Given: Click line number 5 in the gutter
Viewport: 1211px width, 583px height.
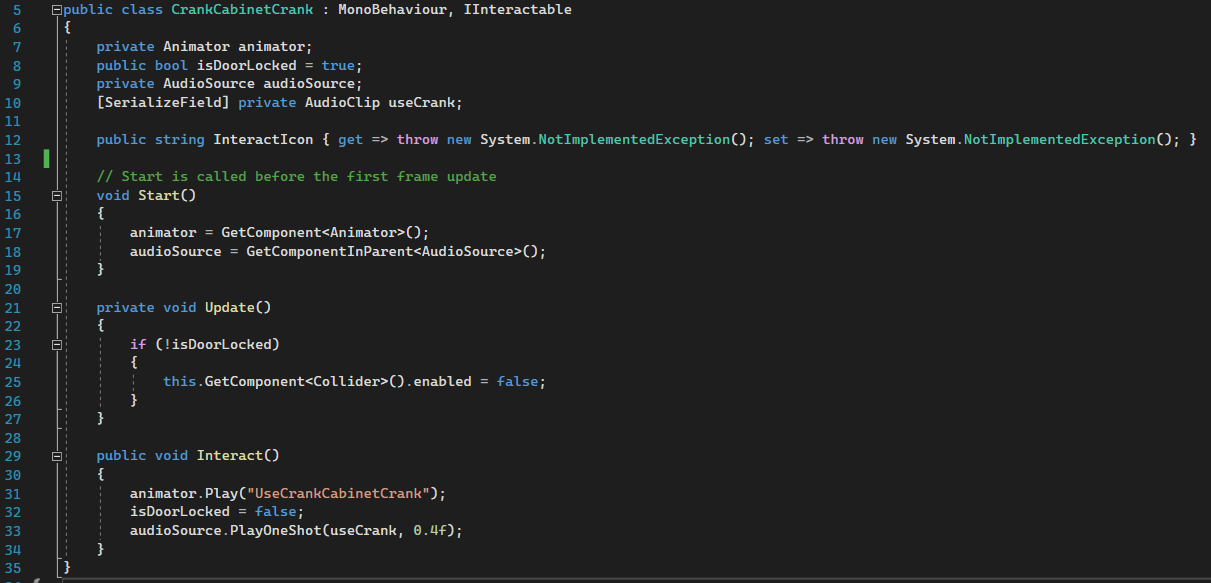Looking at the screenshot, I should click(17, 10).
